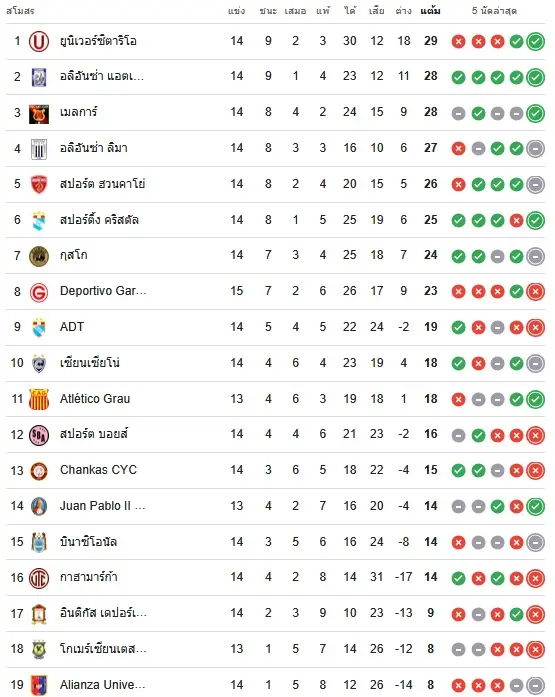Click the Atlético Grau striped crest
The width and height of the screenshot is (555, 697).
39,399
